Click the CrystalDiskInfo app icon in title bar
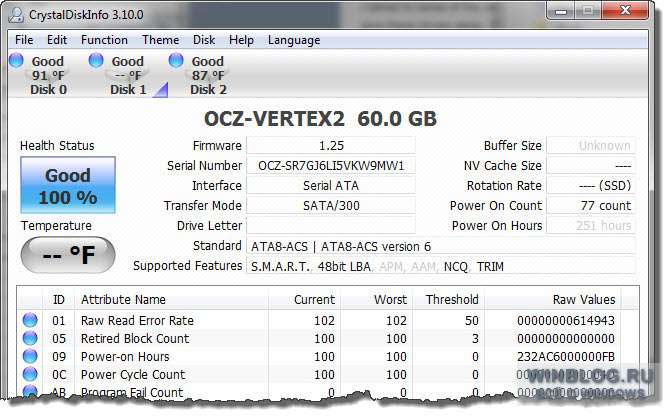This screenshot has width=671, height=417. coord(16,15)
